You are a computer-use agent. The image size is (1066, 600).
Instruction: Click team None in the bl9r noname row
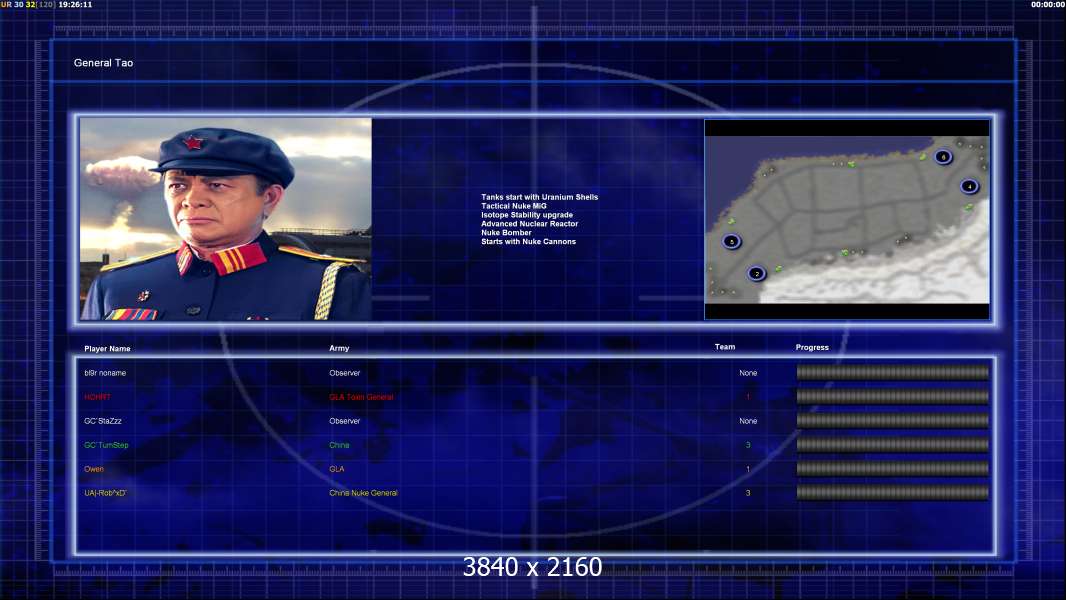click(748, 373)
